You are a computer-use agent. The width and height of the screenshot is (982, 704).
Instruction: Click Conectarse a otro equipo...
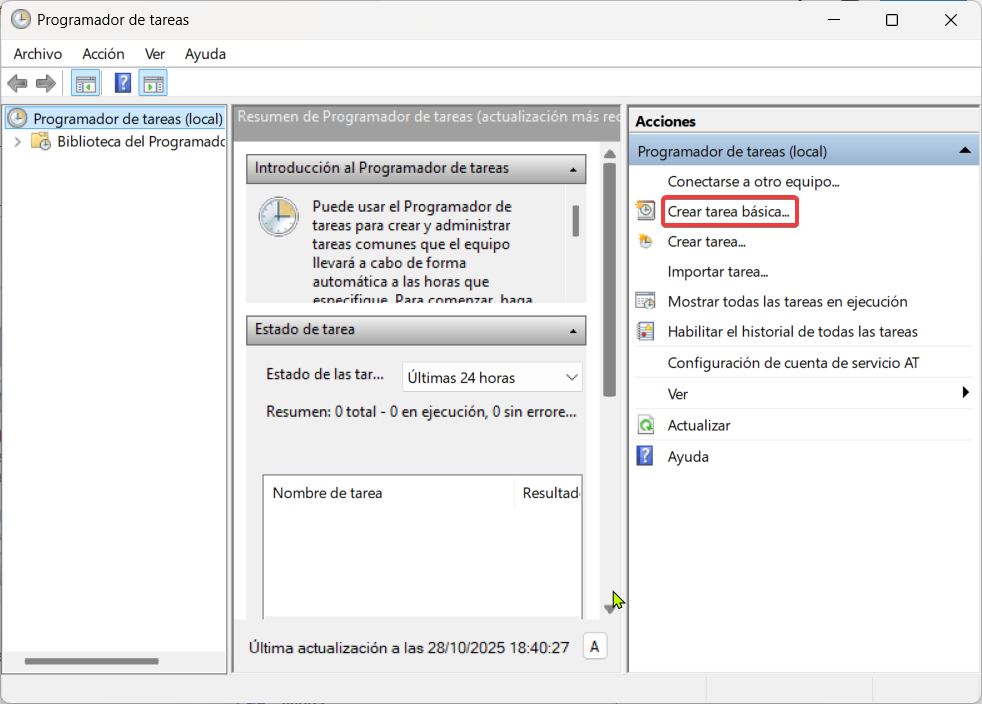tap(753, 182)
